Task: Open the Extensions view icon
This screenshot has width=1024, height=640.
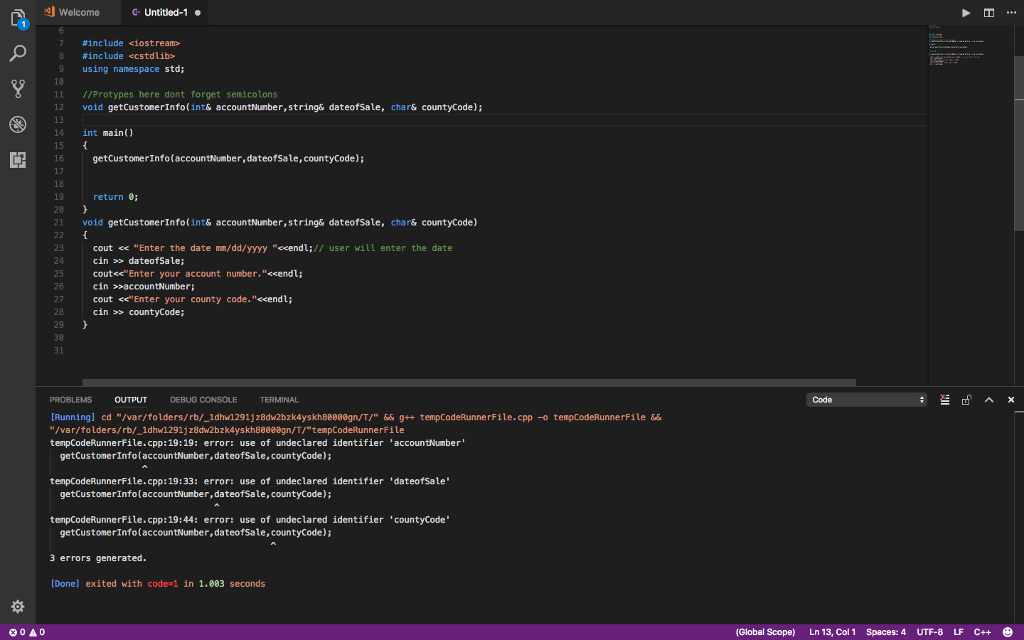Action: tap(17, 160)
